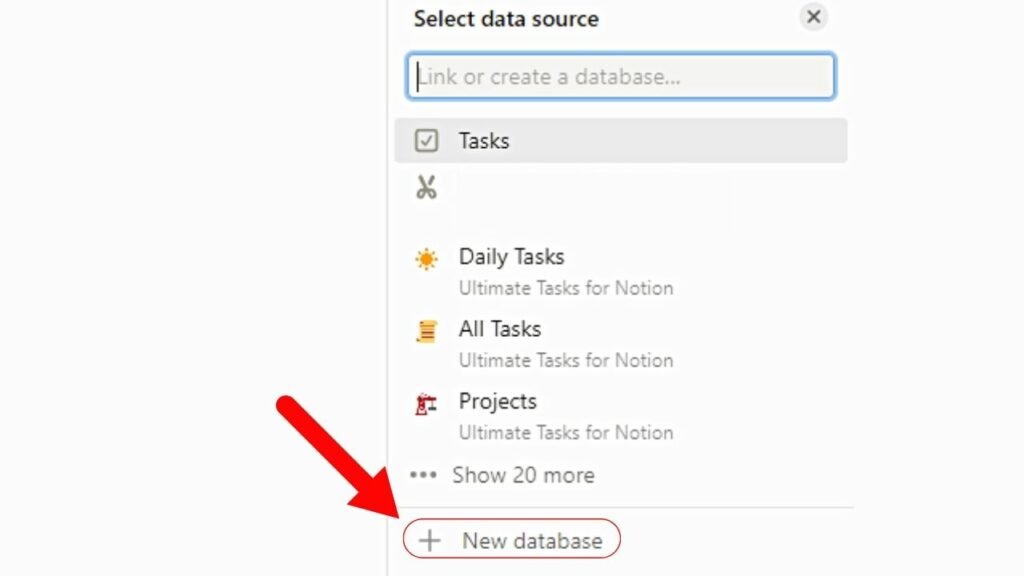1024x576 pixels.
Task: Choose Daily Tasks from Ultimate Tasks
Action: tap(512, 257)
